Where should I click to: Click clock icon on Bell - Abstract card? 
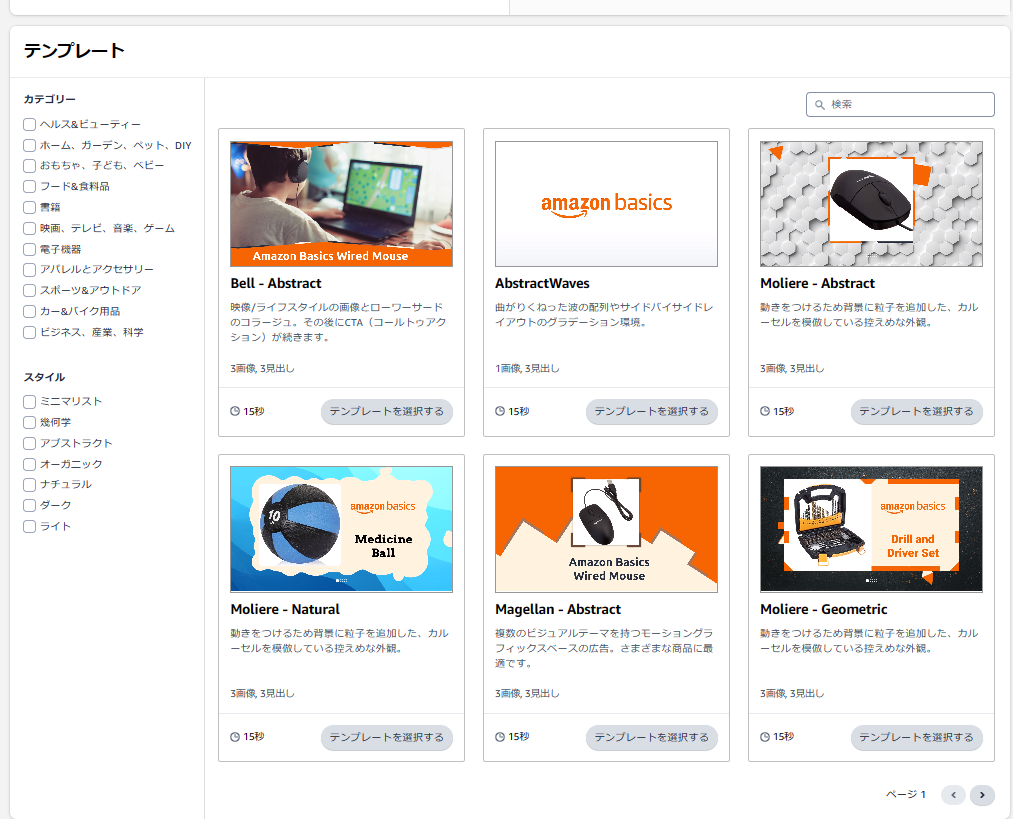(235, 411)
